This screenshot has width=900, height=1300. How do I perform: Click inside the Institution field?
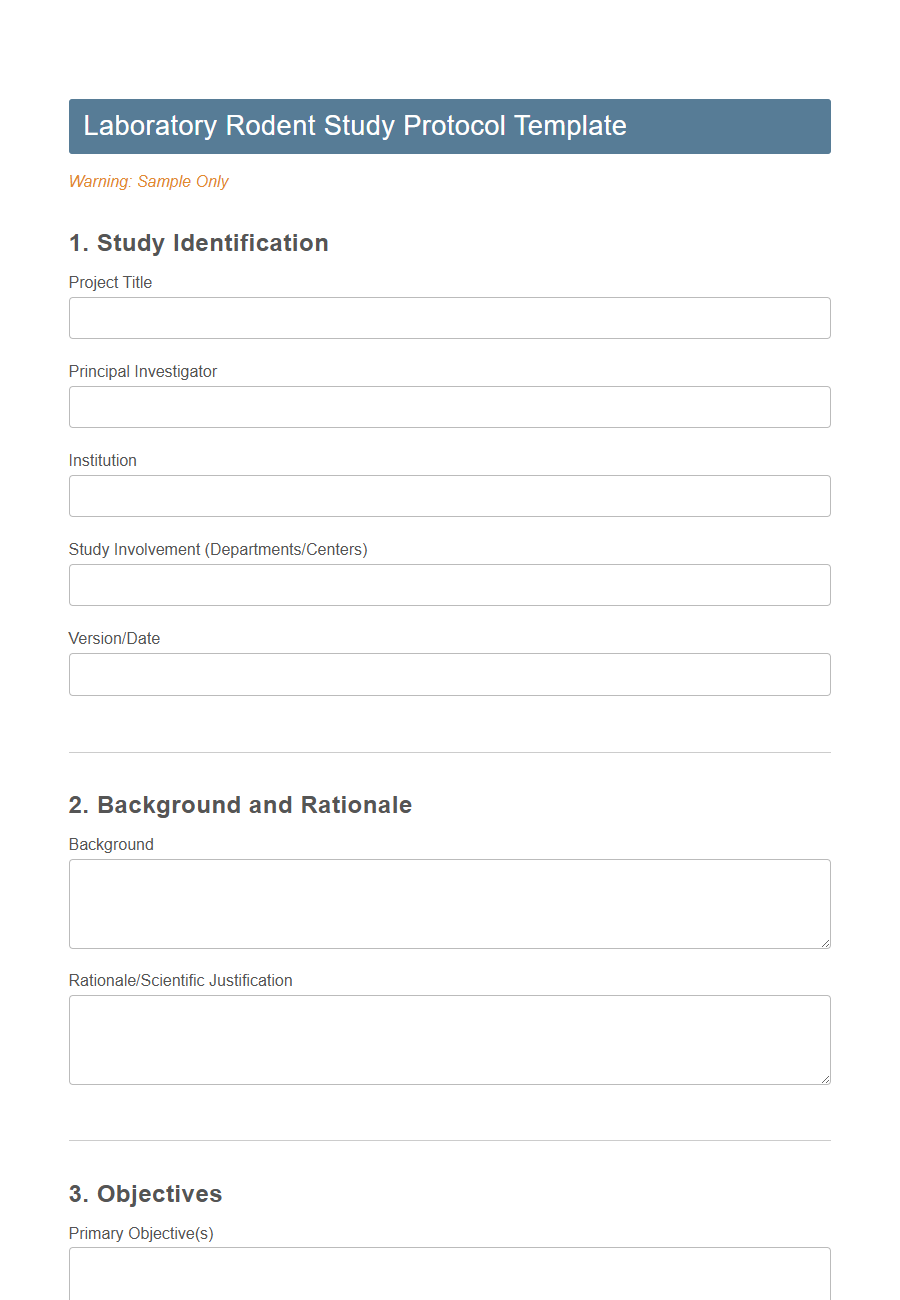pos(449,495)
